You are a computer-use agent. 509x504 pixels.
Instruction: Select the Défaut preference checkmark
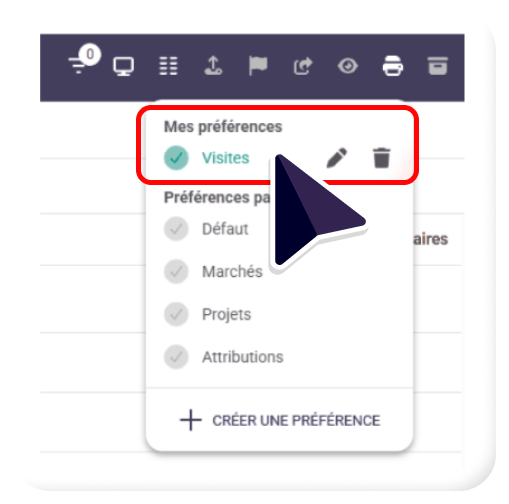(176, 229)
